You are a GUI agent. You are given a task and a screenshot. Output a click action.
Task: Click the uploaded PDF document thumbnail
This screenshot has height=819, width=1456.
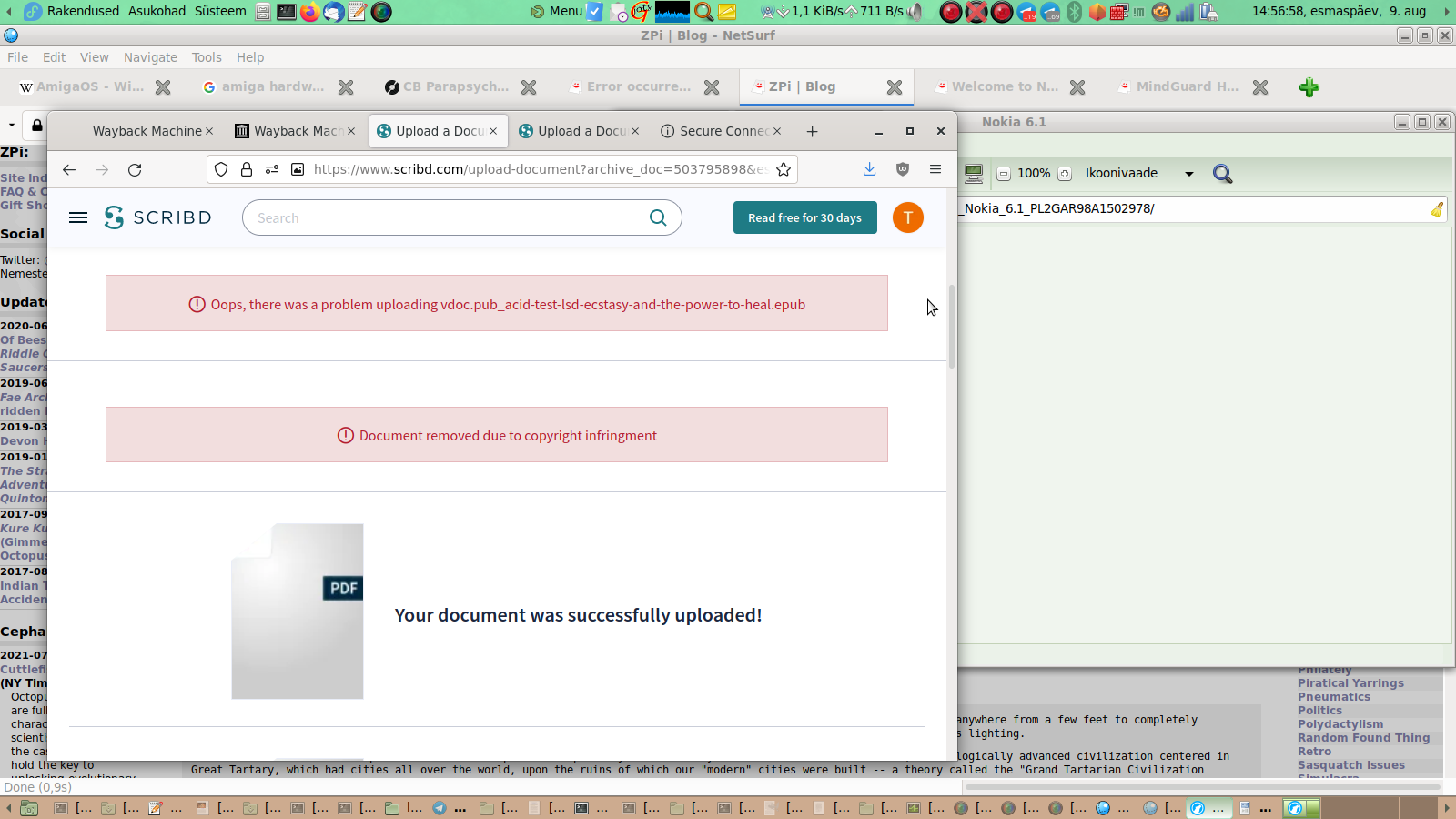coord(298,612)
